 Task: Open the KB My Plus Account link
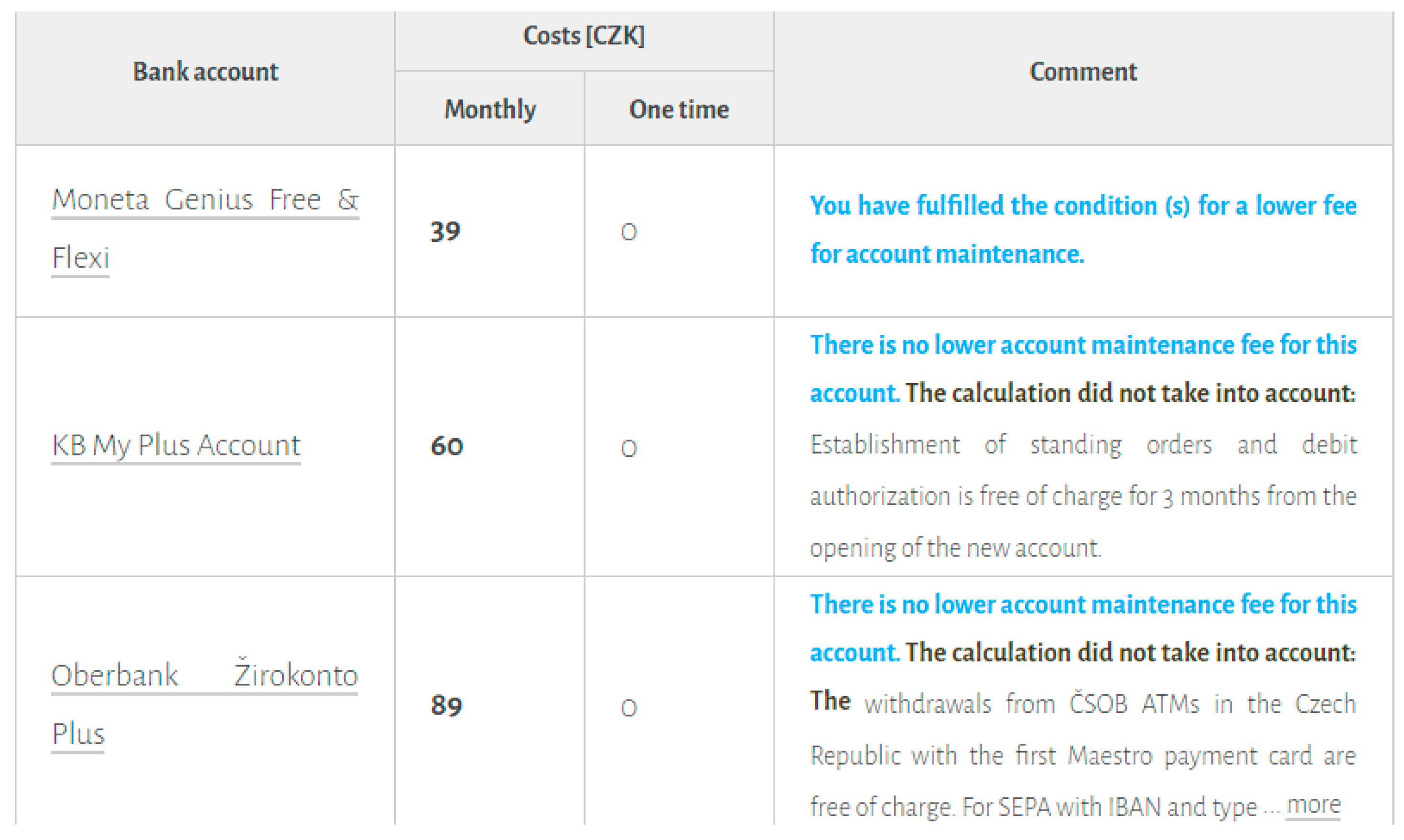(175, 445)
